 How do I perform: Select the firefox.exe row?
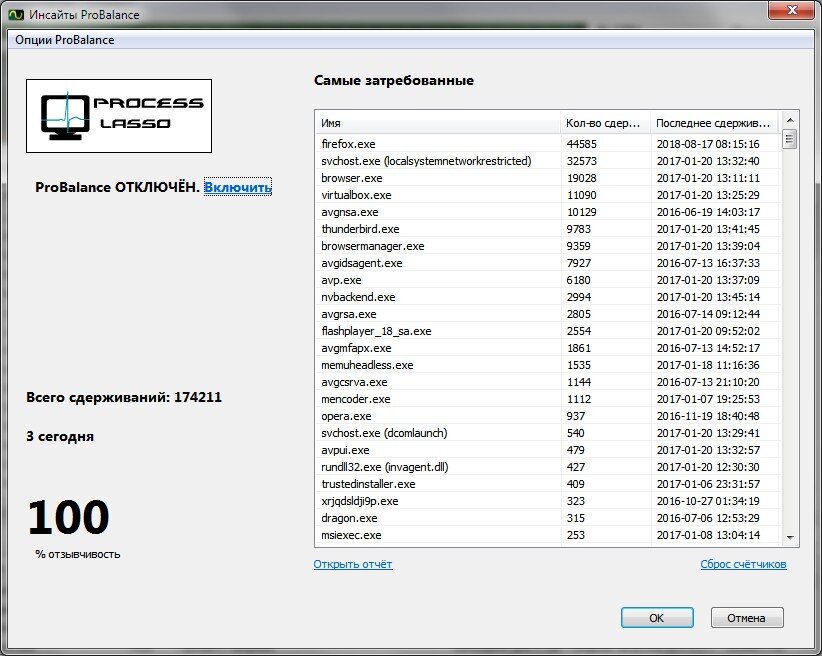(x=548, y=144)
